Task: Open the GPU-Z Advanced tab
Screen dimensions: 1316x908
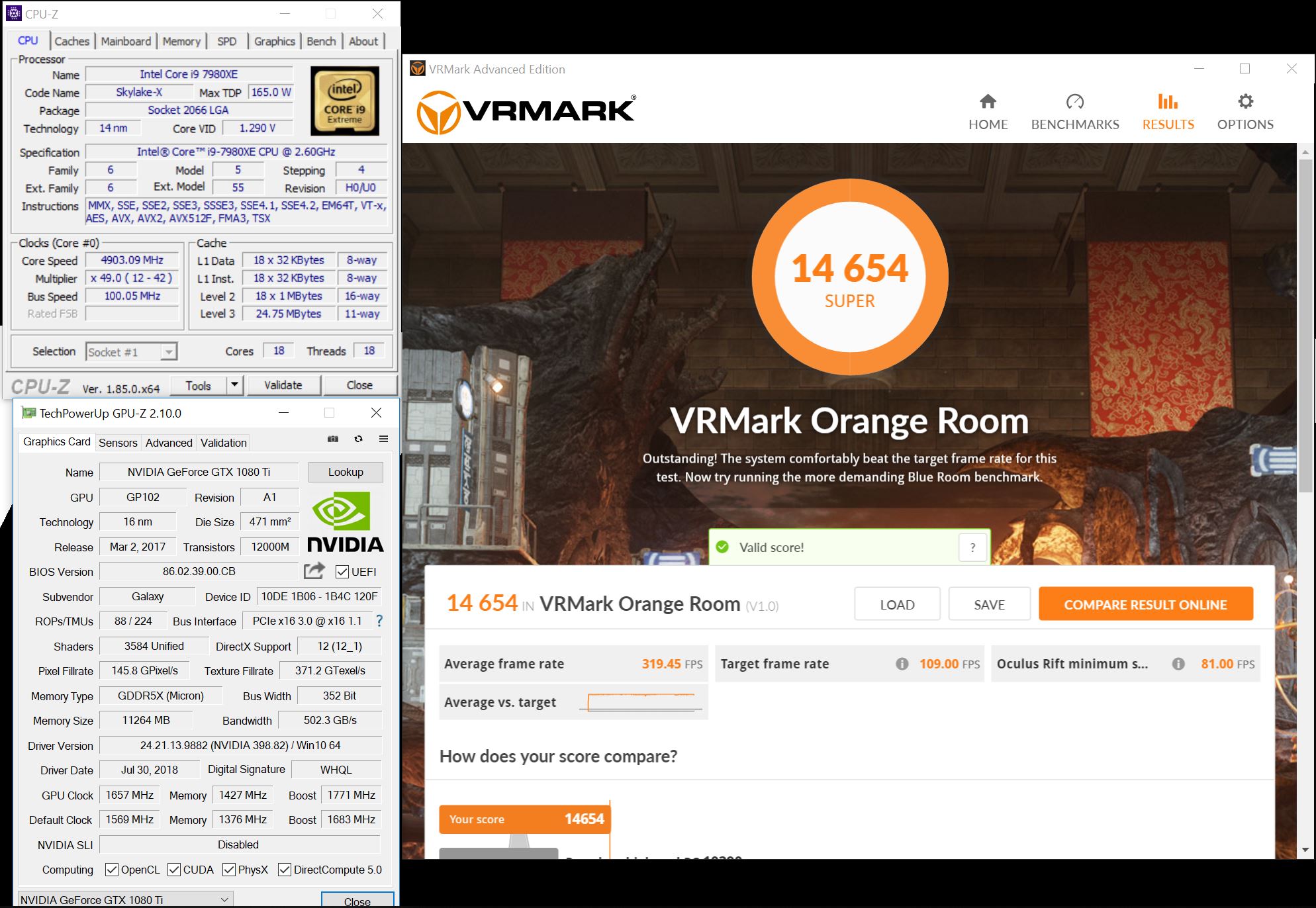Action: pyautogui.click(x=169, y=443)
